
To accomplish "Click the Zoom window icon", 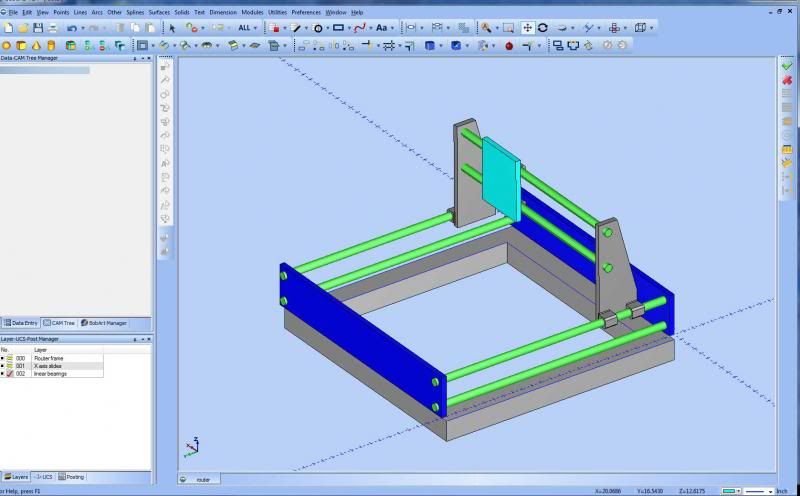I will tap(508, 28).
